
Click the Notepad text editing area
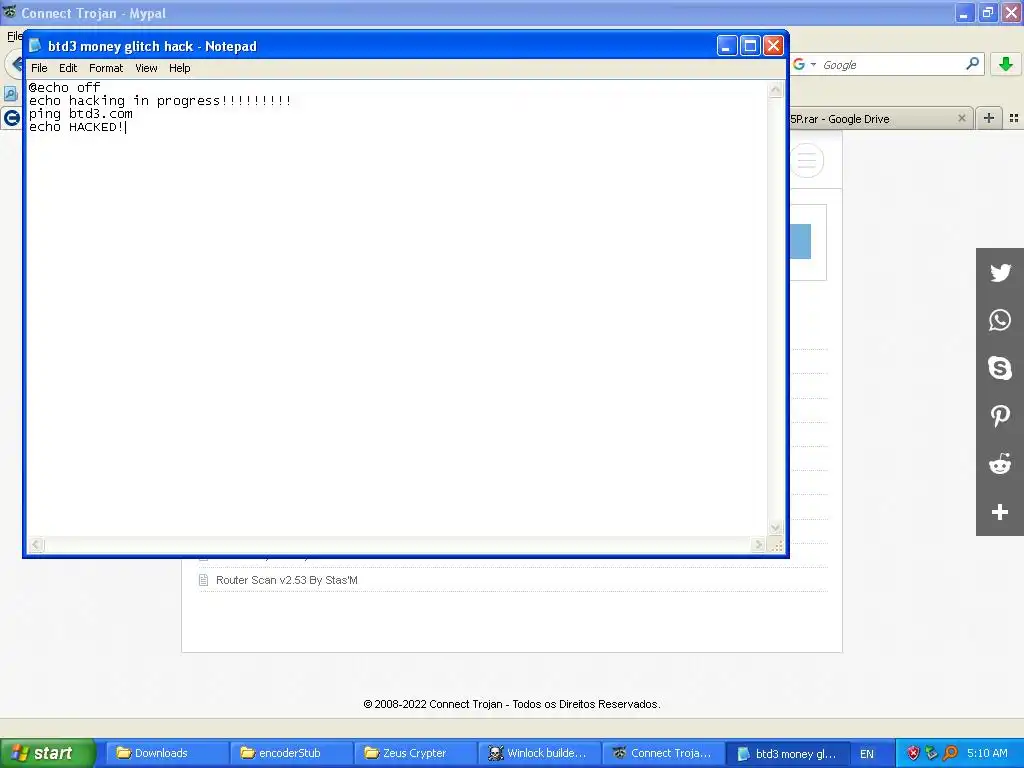pos(397,308)
